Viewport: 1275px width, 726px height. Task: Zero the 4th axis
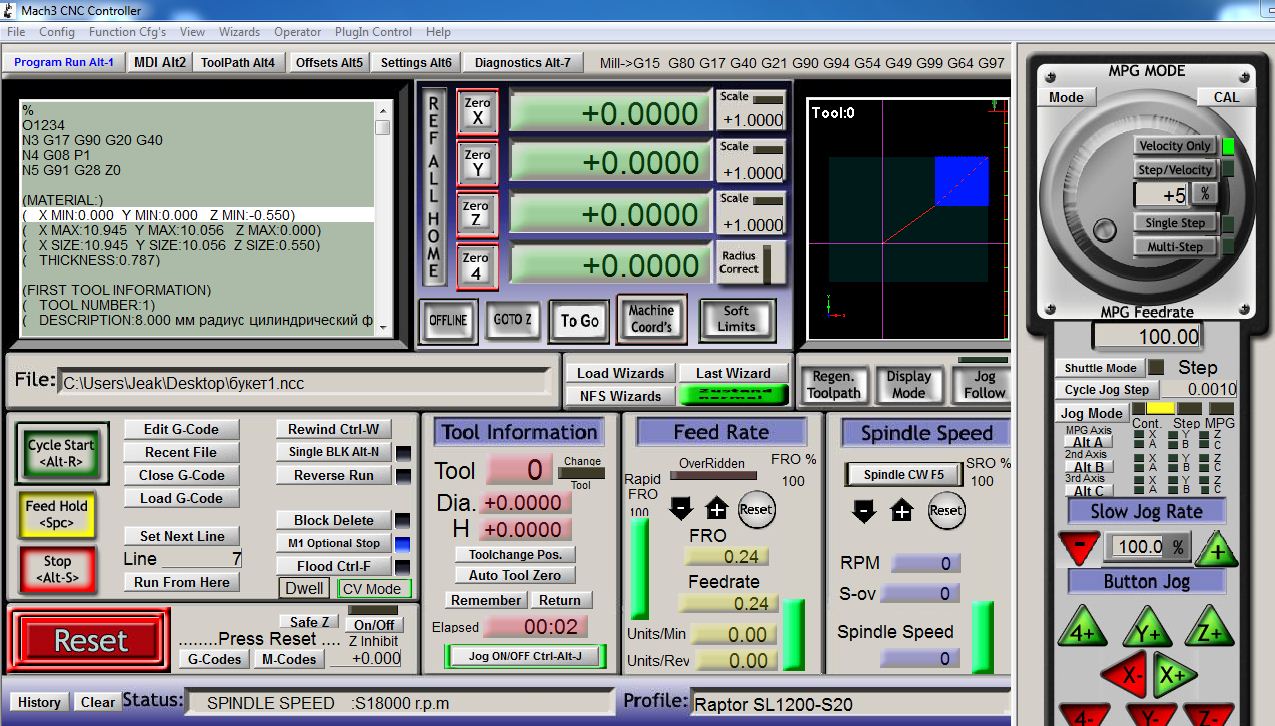coord(477,266)
